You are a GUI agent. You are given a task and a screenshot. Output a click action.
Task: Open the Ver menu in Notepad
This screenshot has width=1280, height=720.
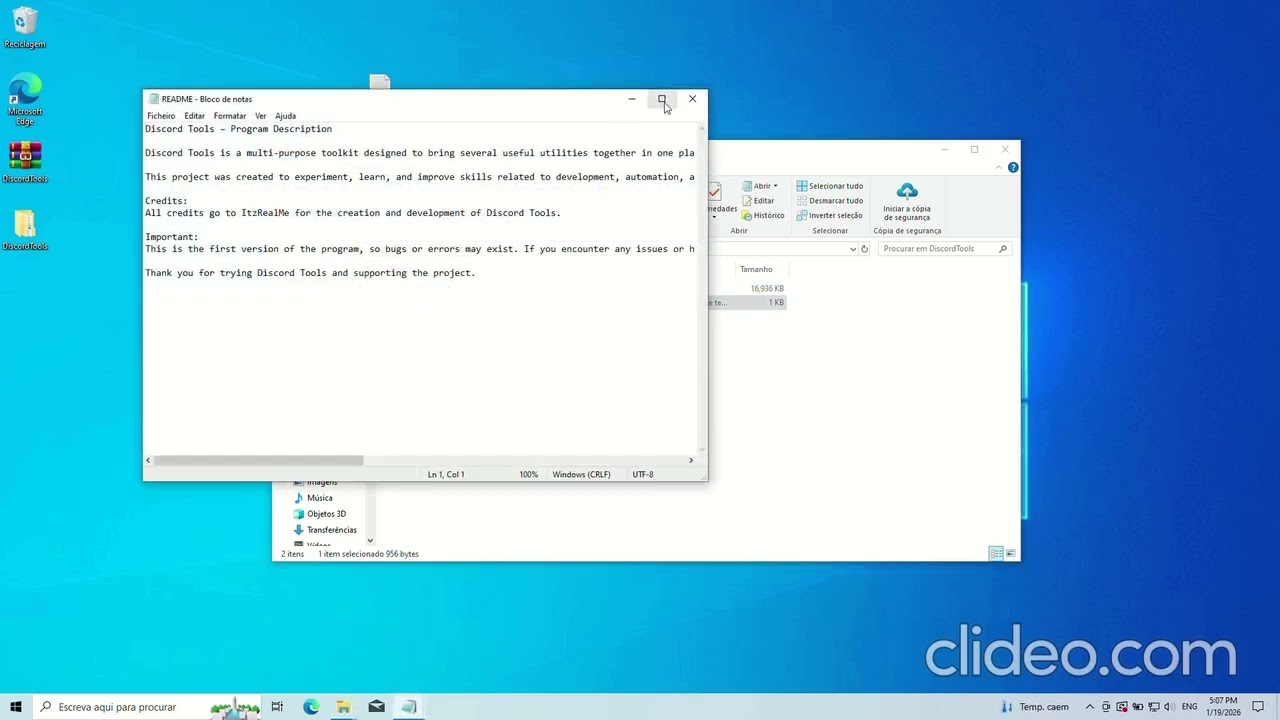point(261,116)
